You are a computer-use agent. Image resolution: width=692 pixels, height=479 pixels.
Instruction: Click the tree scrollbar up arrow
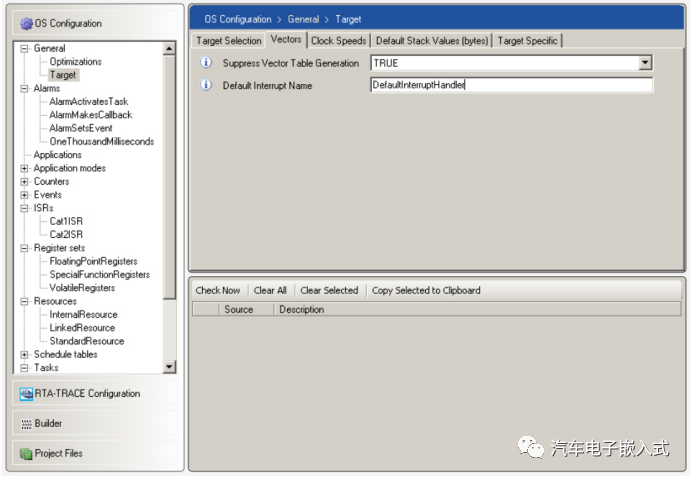(169, 49)
